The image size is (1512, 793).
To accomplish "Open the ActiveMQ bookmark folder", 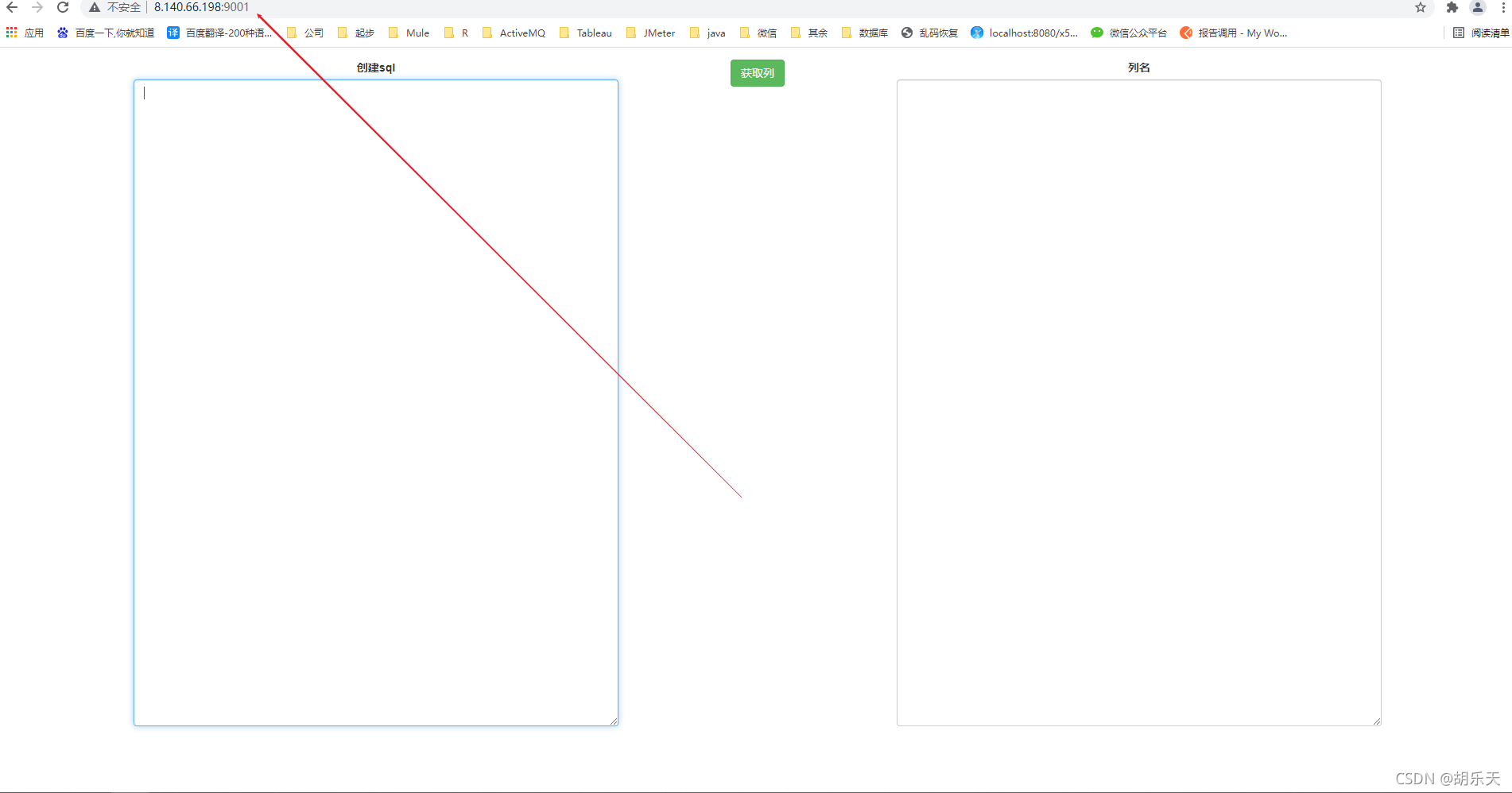I will coord(514,33).
